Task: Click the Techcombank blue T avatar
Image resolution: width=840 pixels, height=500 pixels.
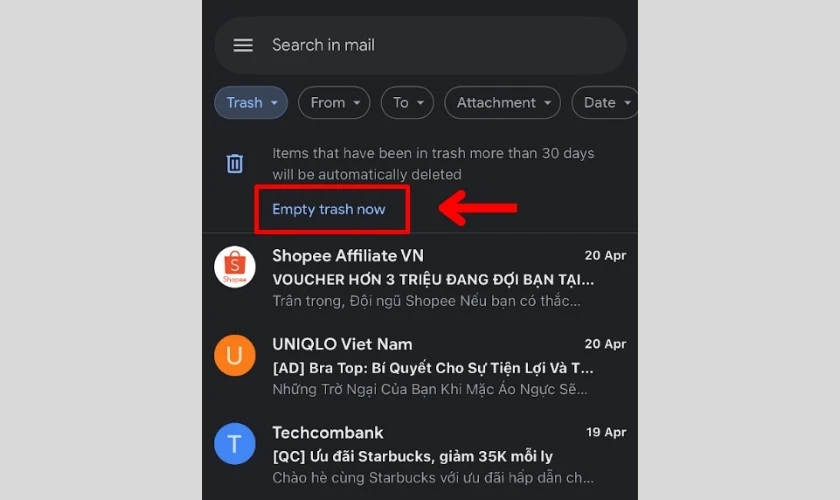Action: [x=235, y=444]
